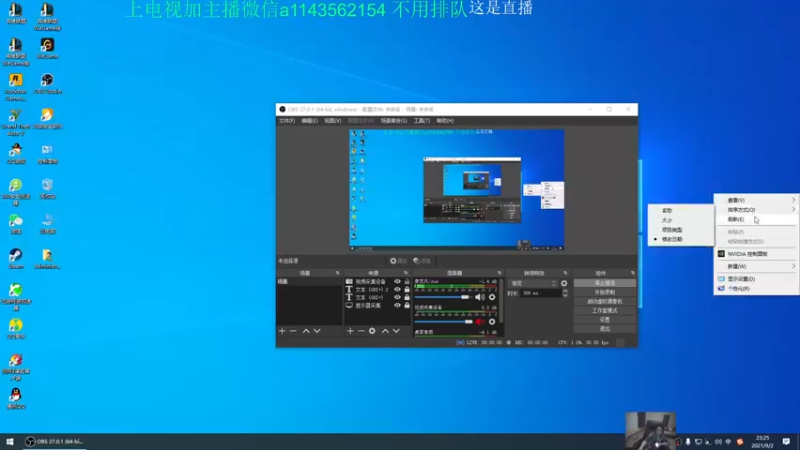Choose NVIDIA 控制面板 from context menu
This screenshot has width=800, height=450.
[756, 254]
